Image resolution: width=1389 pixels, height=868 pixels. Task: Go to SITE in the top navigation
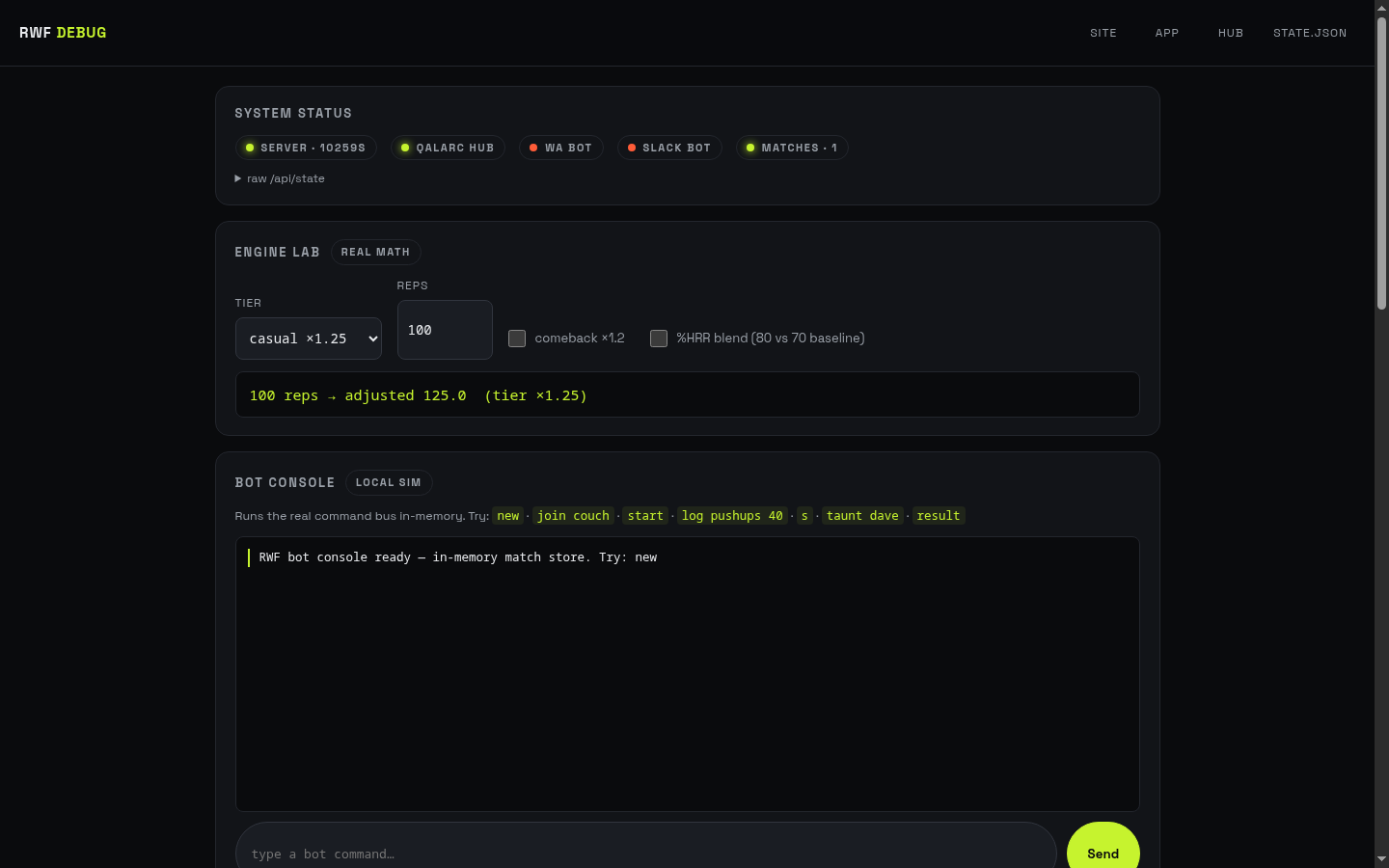click(x=1103, y=33)
